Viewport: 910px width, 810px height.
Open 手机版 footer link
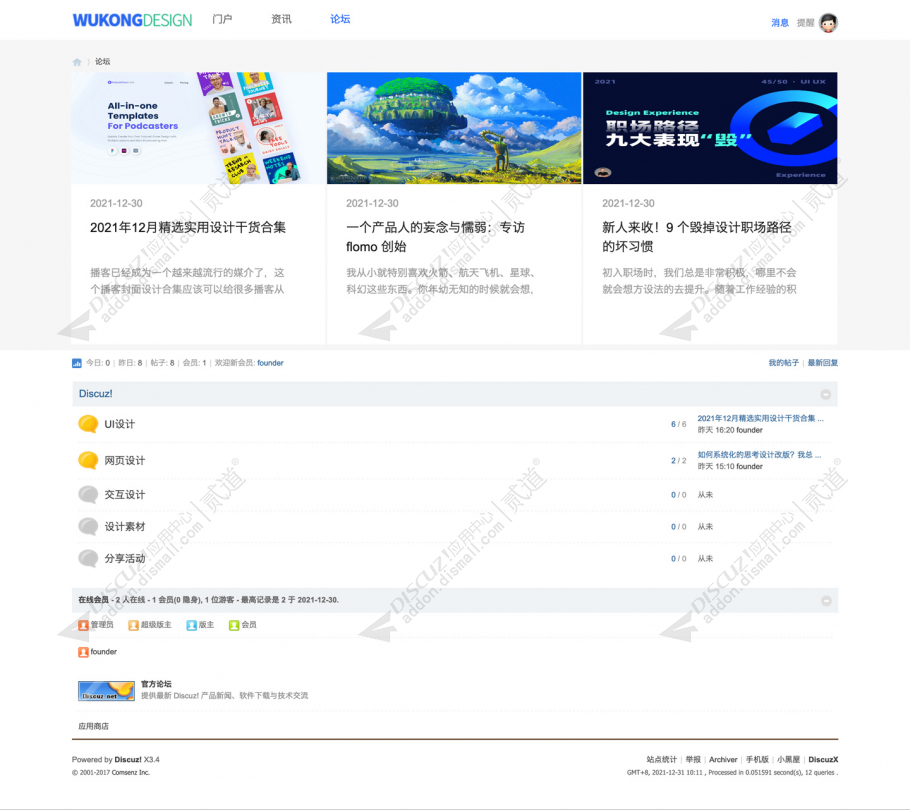[757, 760]
